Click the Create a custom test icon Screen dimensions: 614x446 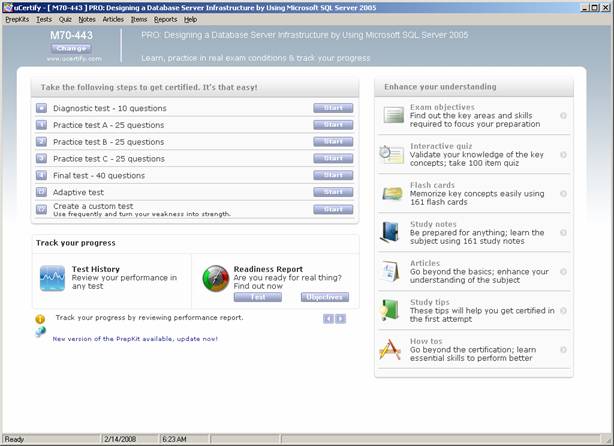(41, 209)
